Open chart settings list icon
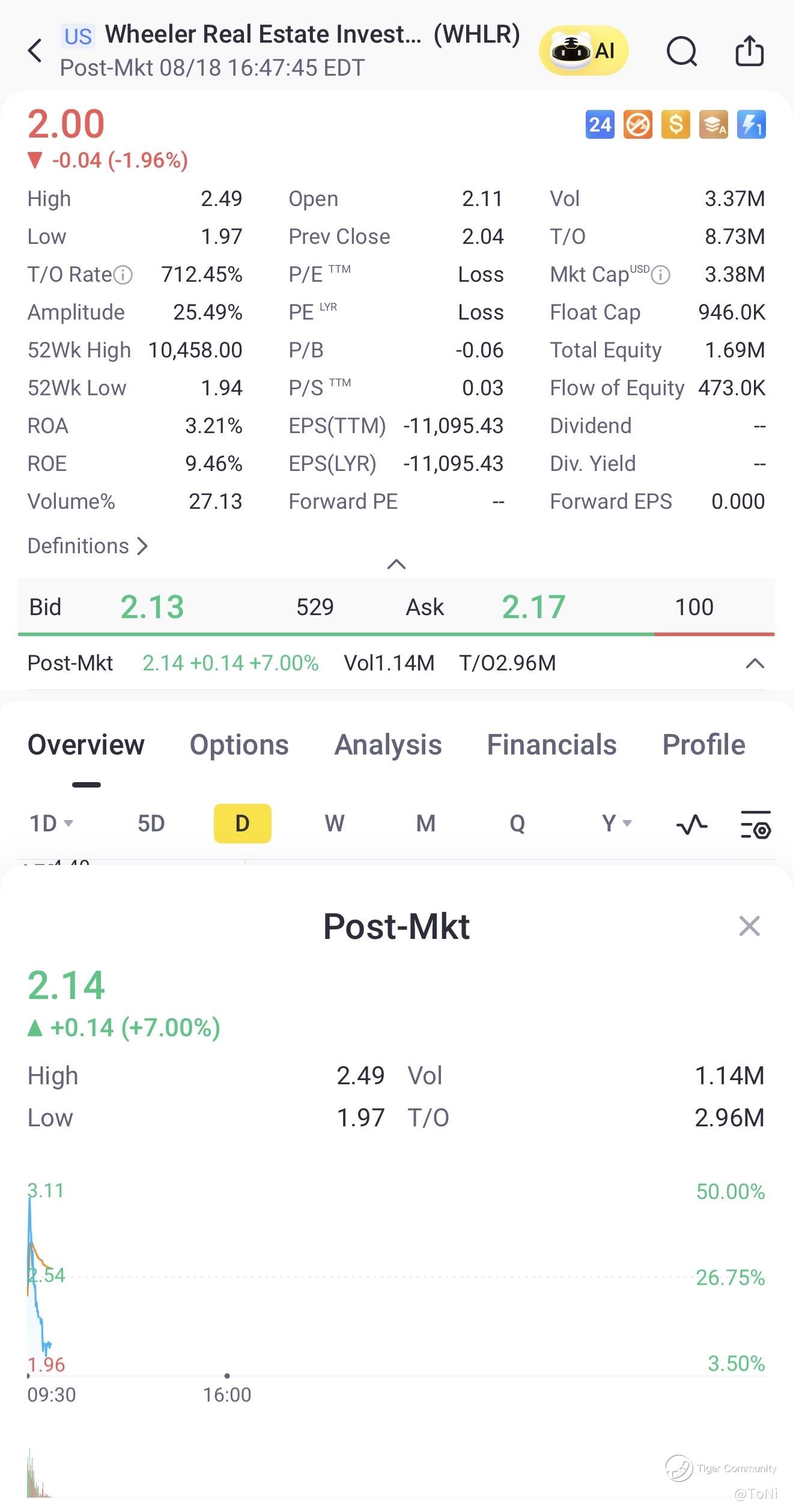The width and height of the screenshot is (793, 1512). (x=755, y=824)
